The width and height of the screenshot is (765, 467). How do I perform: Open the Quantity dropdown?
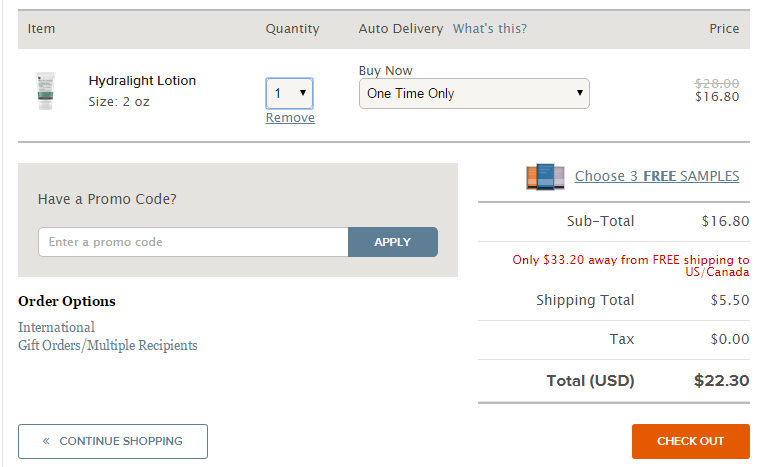(290, 93)
